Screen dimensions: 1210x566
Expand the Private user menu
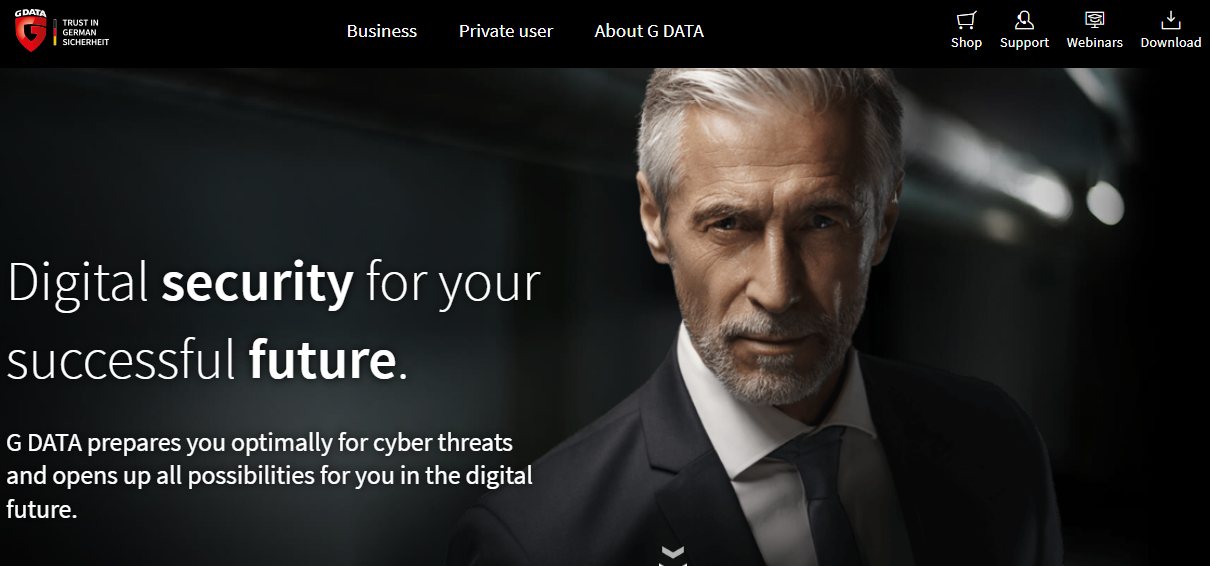click(506, 31)
